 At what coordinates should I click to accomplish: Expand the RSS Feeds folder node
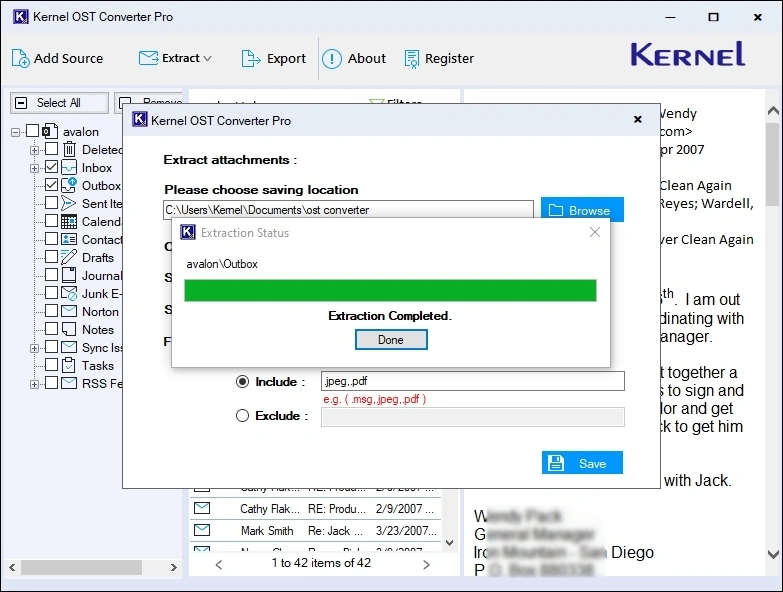tap(35, 384)
